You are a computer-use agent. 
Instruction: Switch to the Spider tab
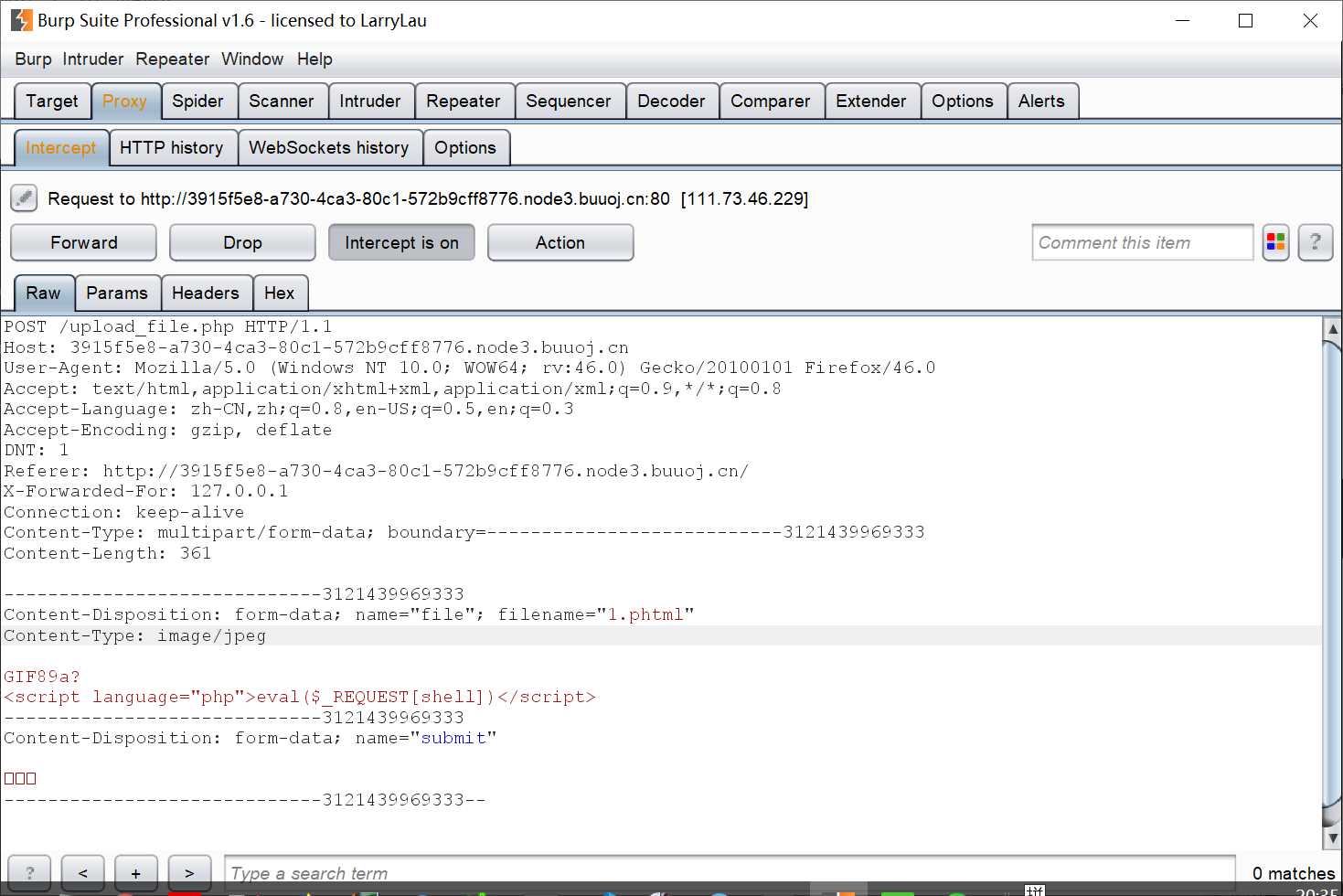(198, 101)
